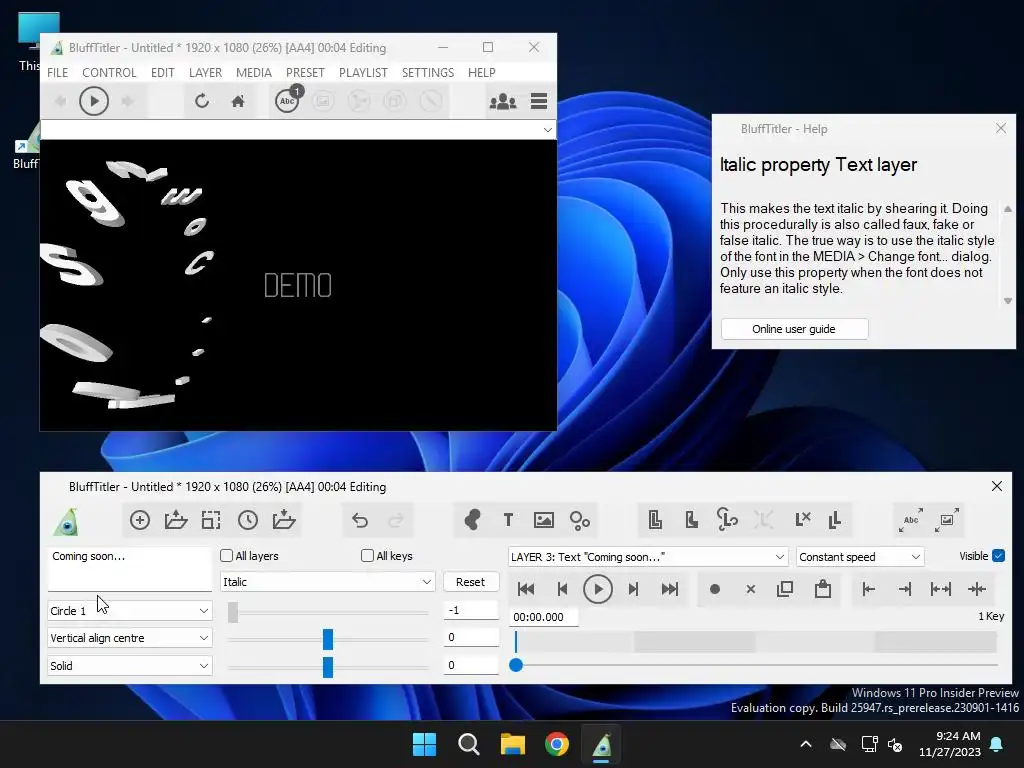Click the next key button
The width and height of the screenshot is (1024, 768).
pyautogui.click(x=633, y=589)
